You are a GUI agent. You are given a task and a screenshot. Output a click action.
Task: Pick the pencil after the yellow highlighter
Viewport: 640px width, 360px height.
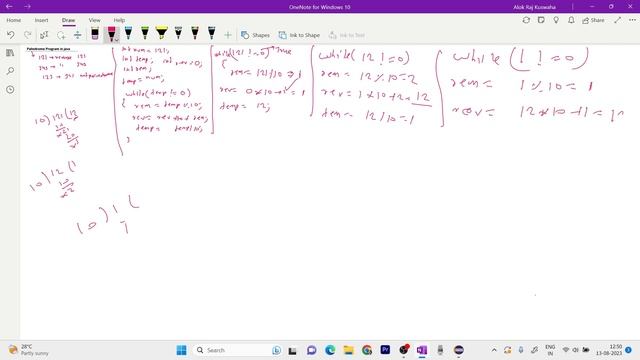coord(178,33)
